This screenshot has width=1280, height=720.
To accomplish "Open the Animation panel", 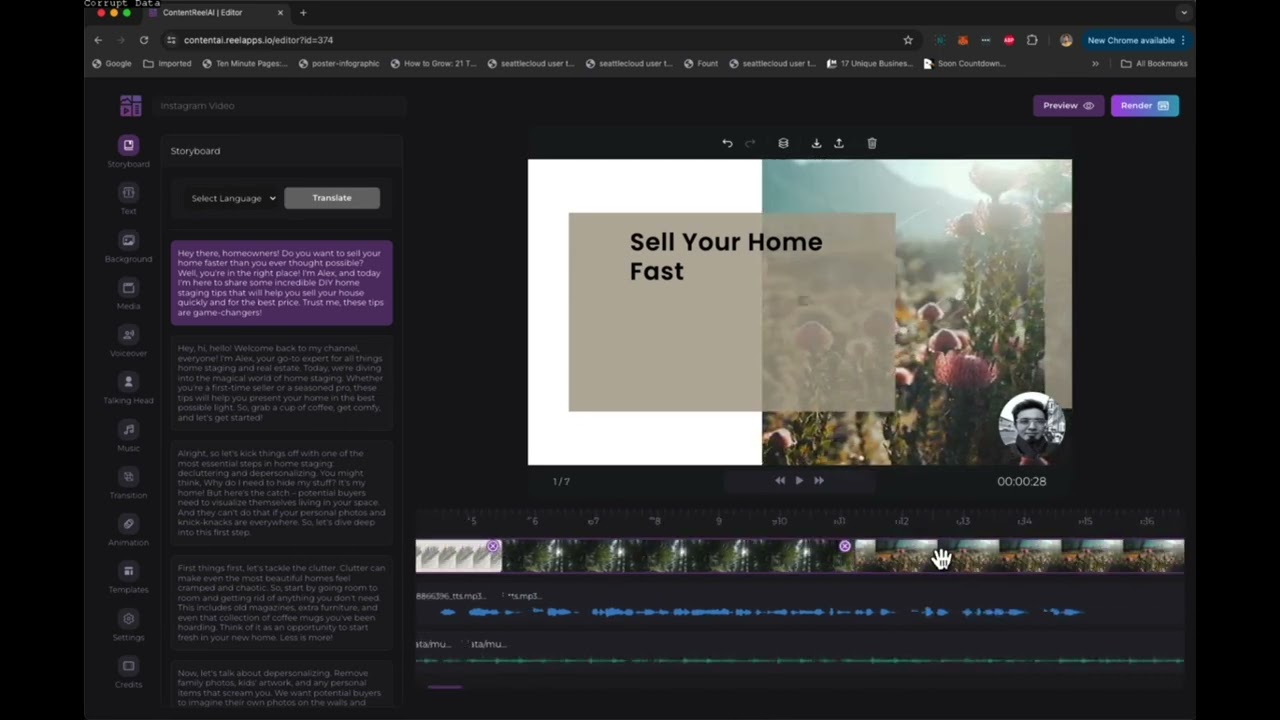I will pos(128,530).
